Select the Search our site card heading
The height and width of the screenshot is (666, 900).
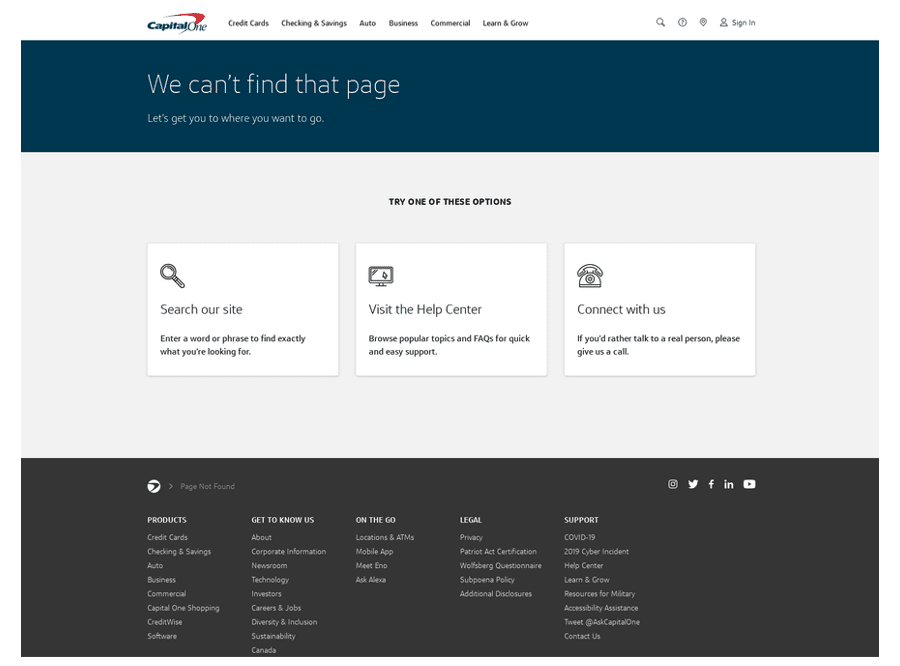201,309
